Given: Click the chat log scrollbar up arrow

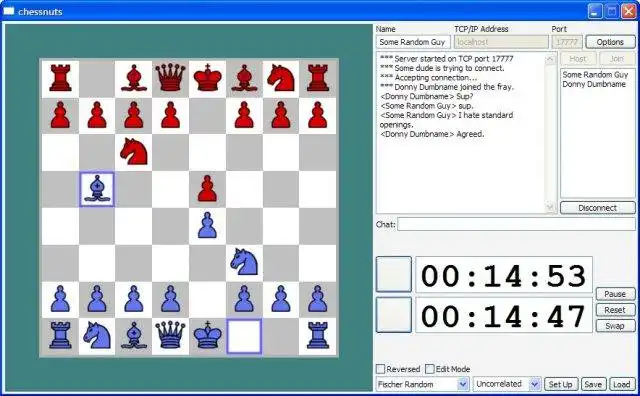Looking at the screenshot, I should click(551, 59).
